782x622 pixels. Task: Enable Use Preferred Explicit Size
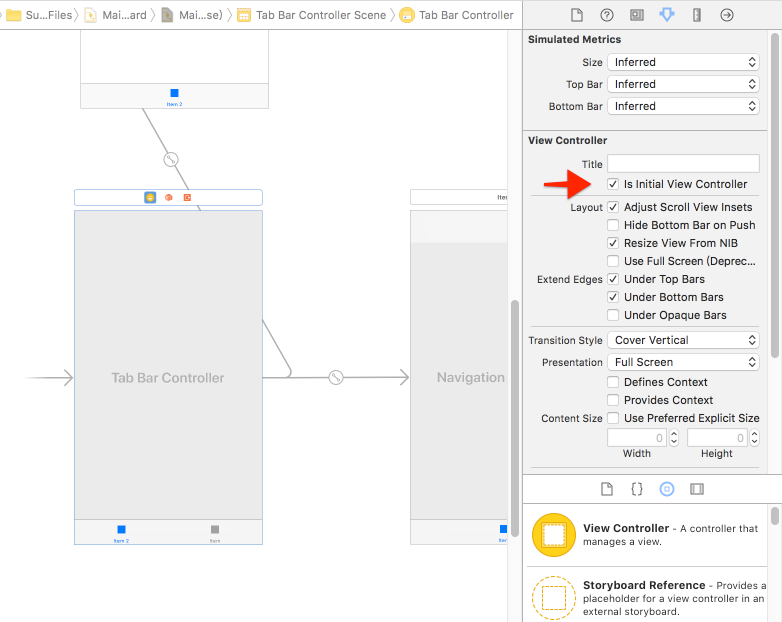613,418
